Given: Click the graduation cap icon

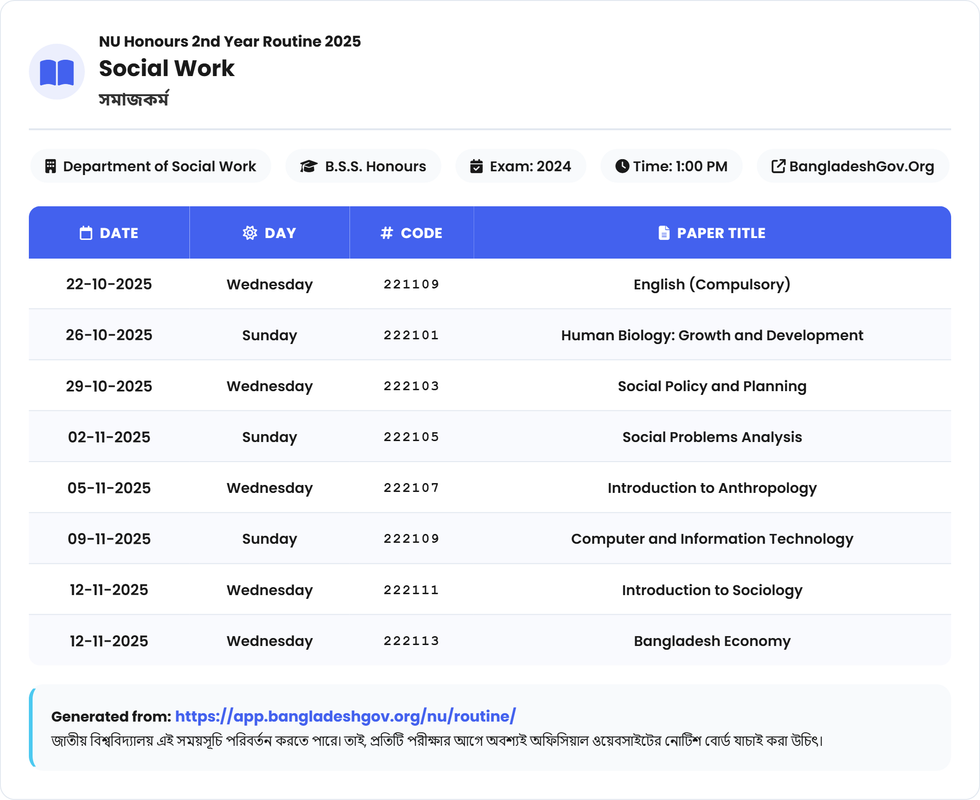Looking at the screenshot, I should 309,166.
